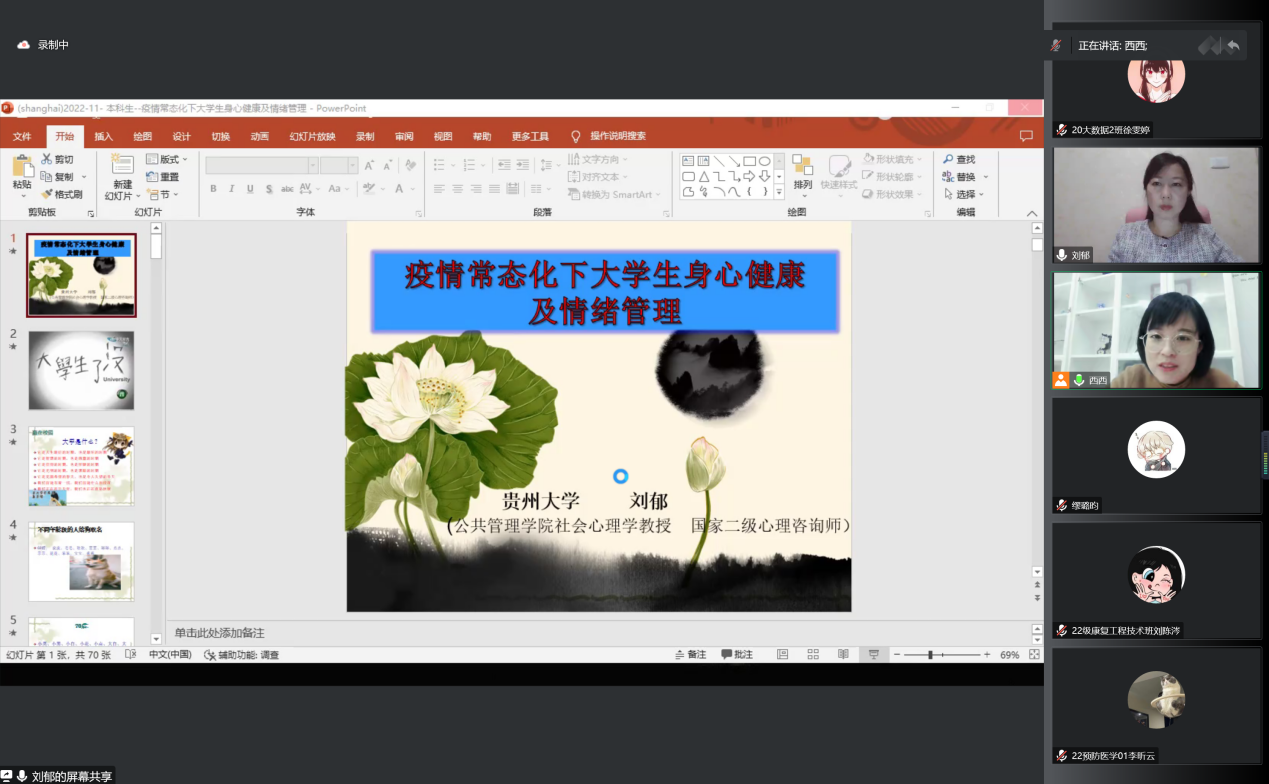Select the 格式刷 Format Painter tool
The height and width of the screenshot is (784, 1269).
click(47, 194)
